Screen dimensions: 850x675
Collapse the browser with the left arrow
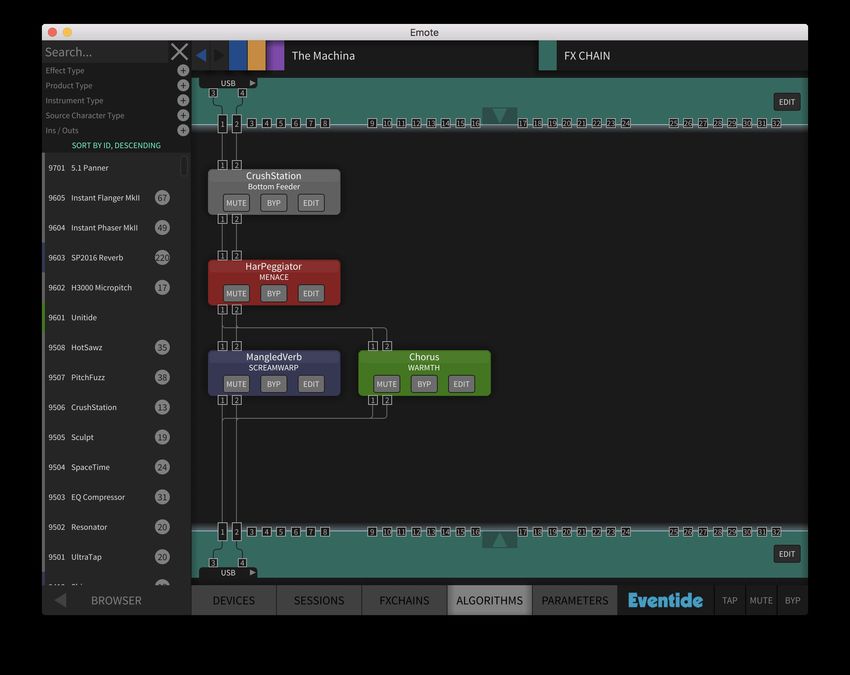pyautogui.click(x=60, y=600)
